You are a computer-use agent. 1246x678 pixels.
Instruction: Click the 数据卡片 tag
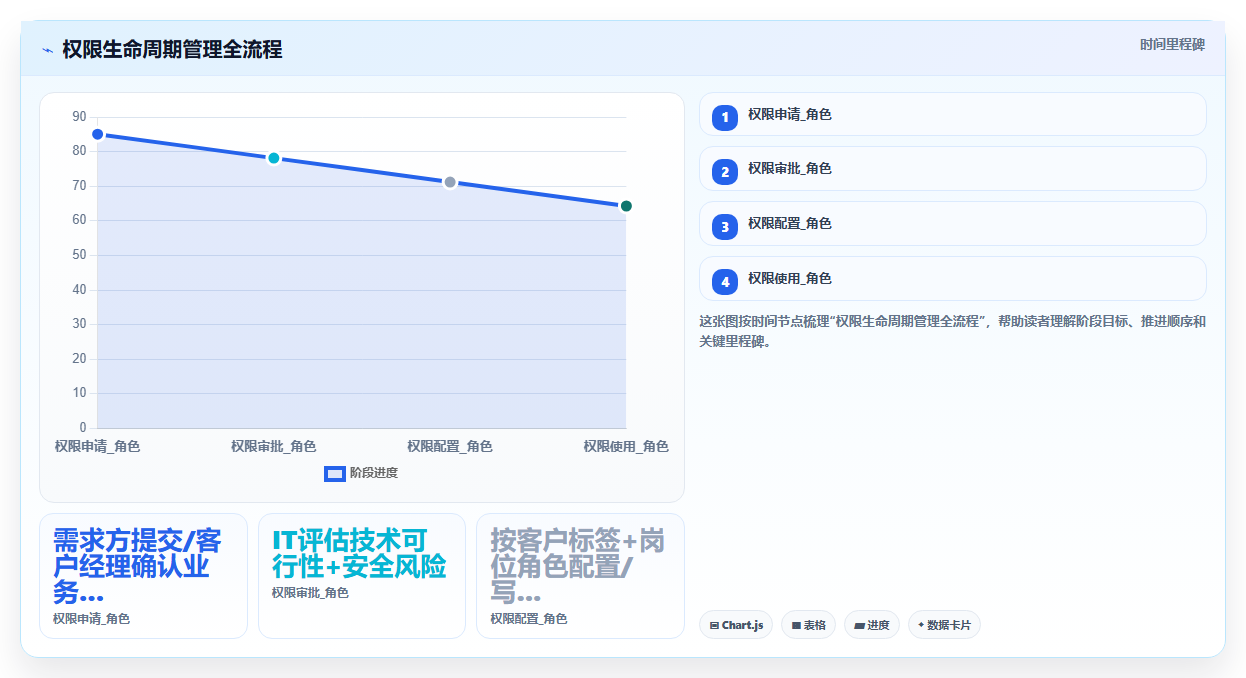(x=944, y=625)
